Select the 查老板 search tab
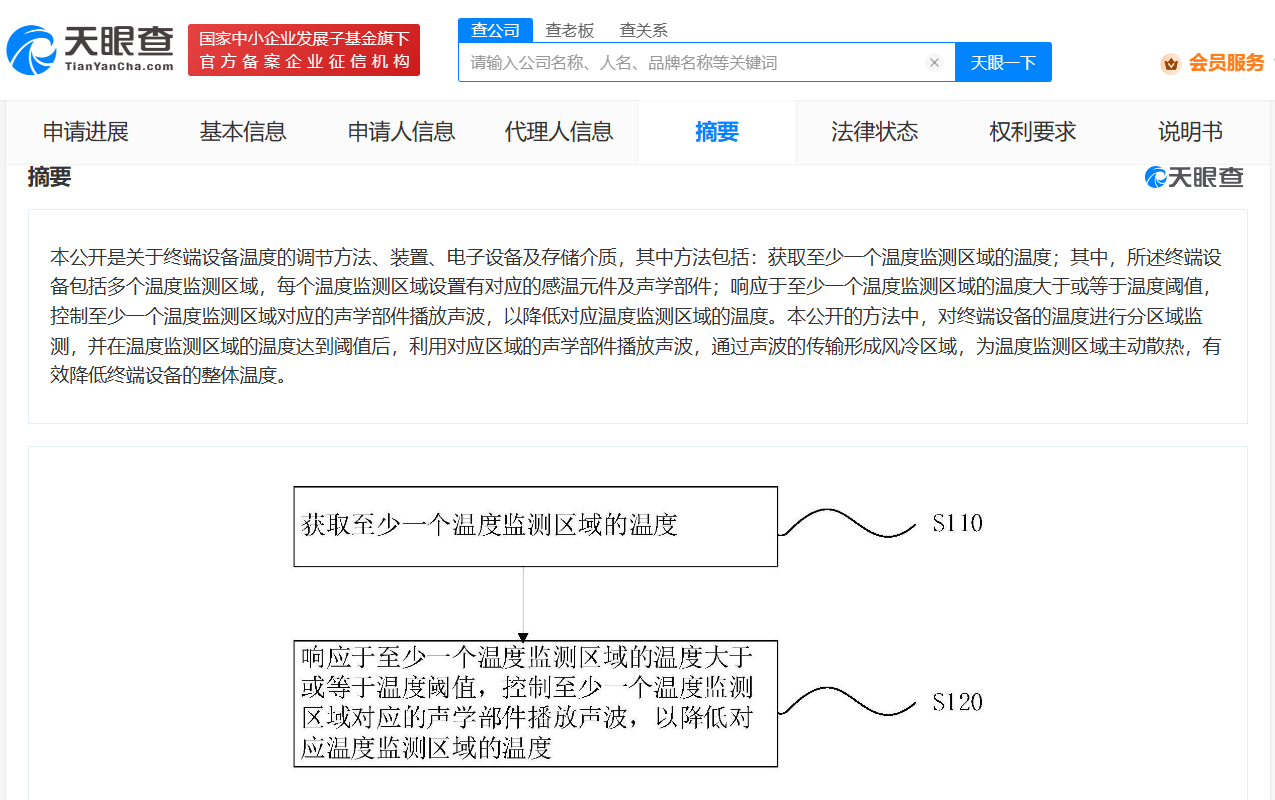 (x=569, y=30)
